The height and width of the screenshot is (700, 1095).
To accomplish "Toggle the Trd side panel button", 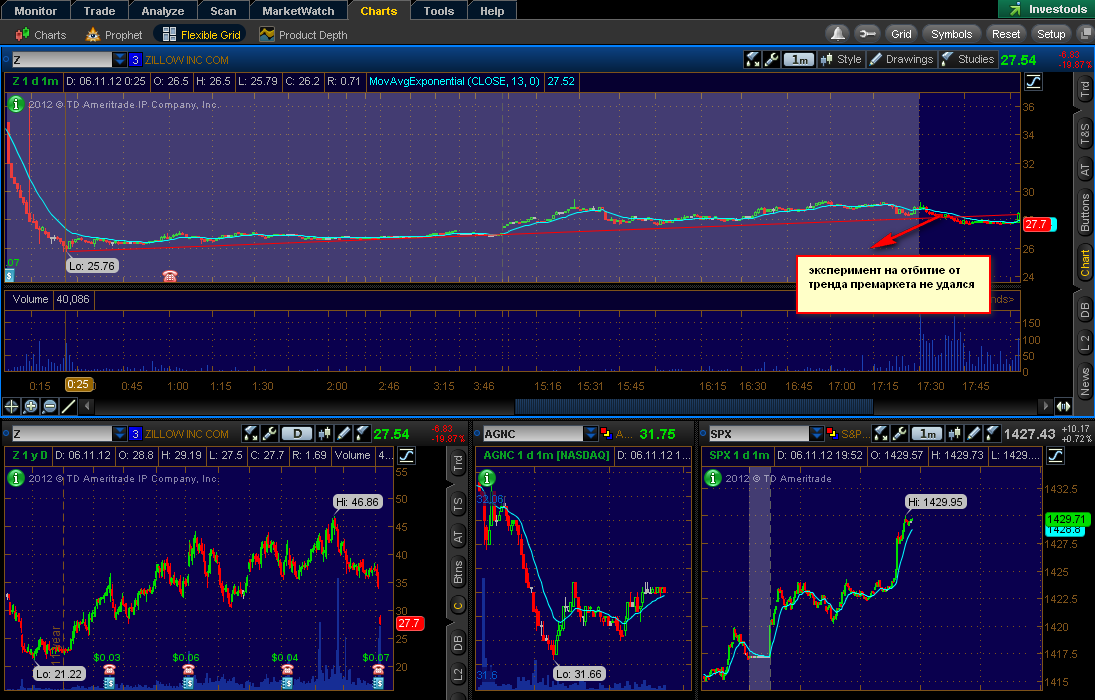I will (x=1084, y=89).
